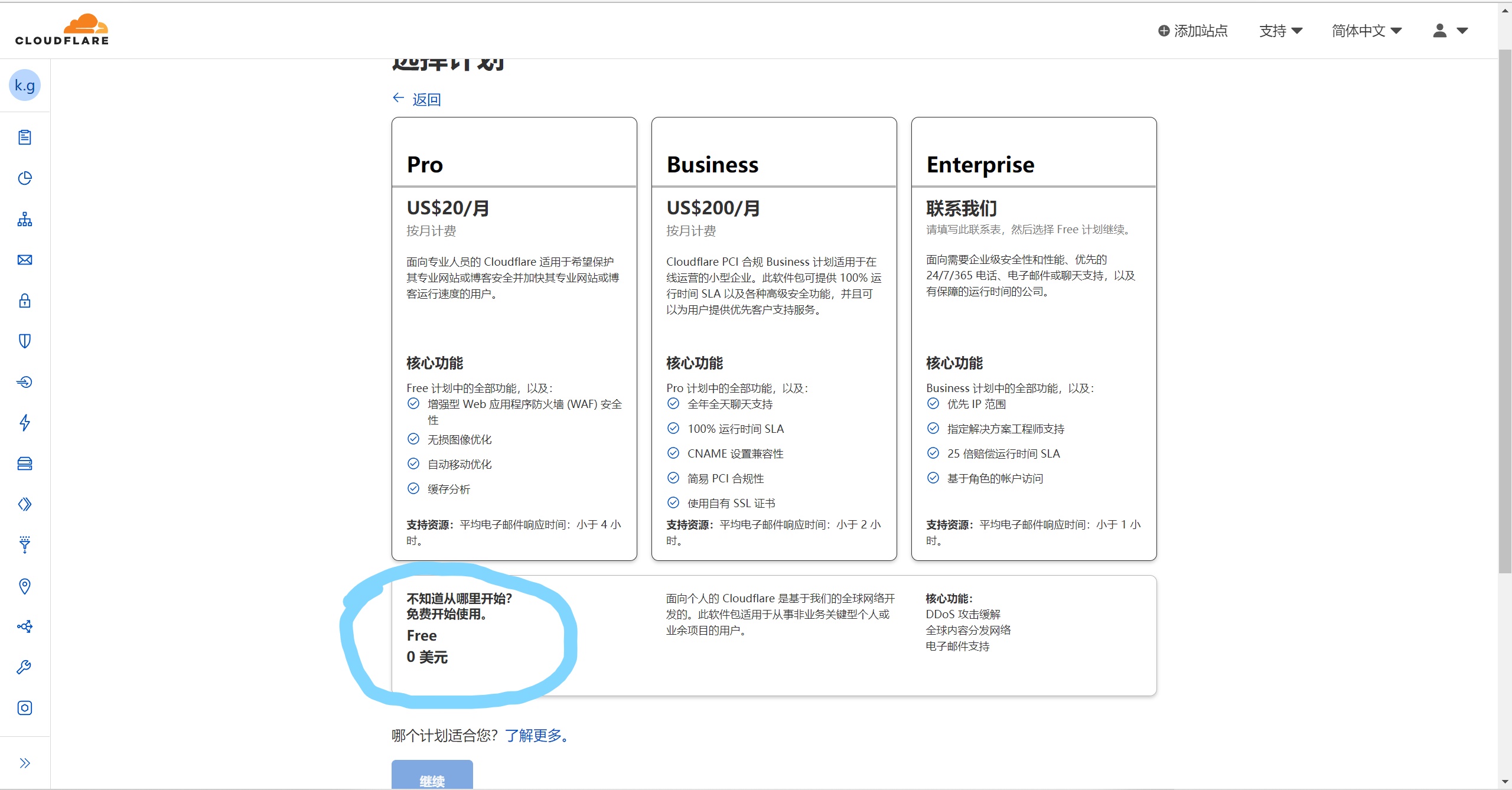1512x790 pixels.
Task: Select the Scrape Shield camera icon
Action: point(25,708)
